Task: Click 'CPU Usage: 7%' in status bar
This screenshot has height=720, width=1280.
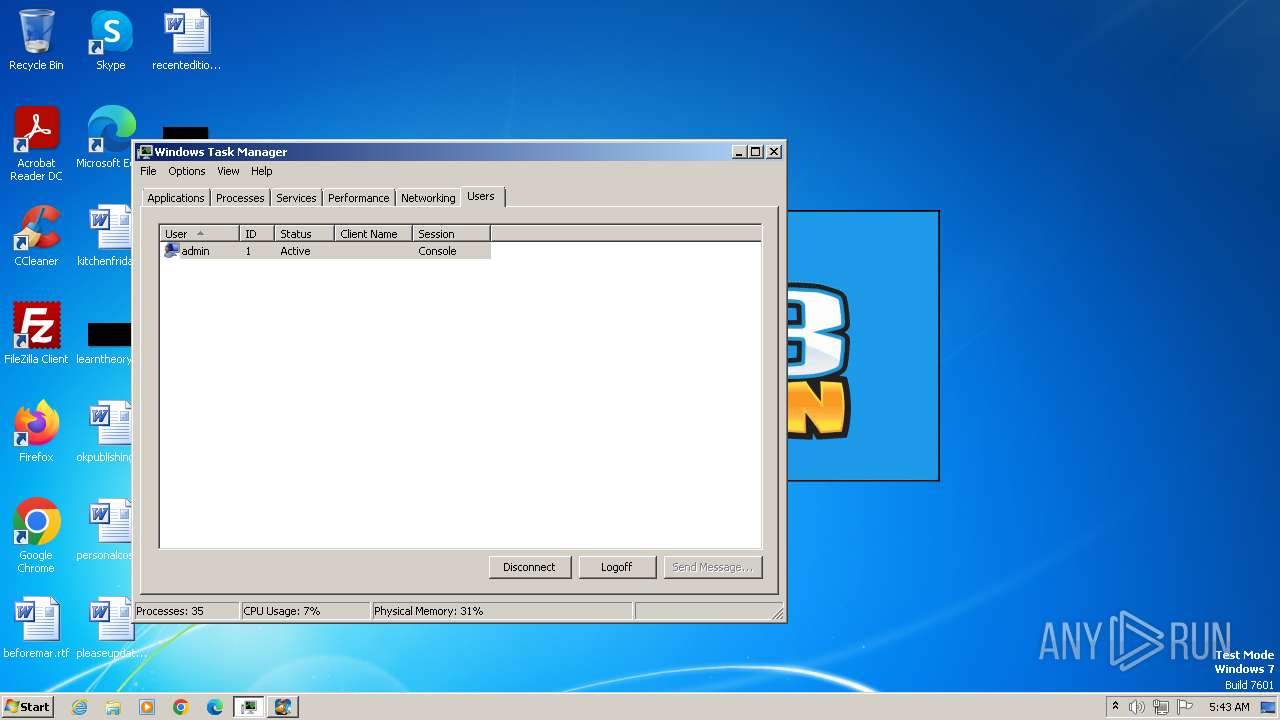Action: click(x=305, y=611)
